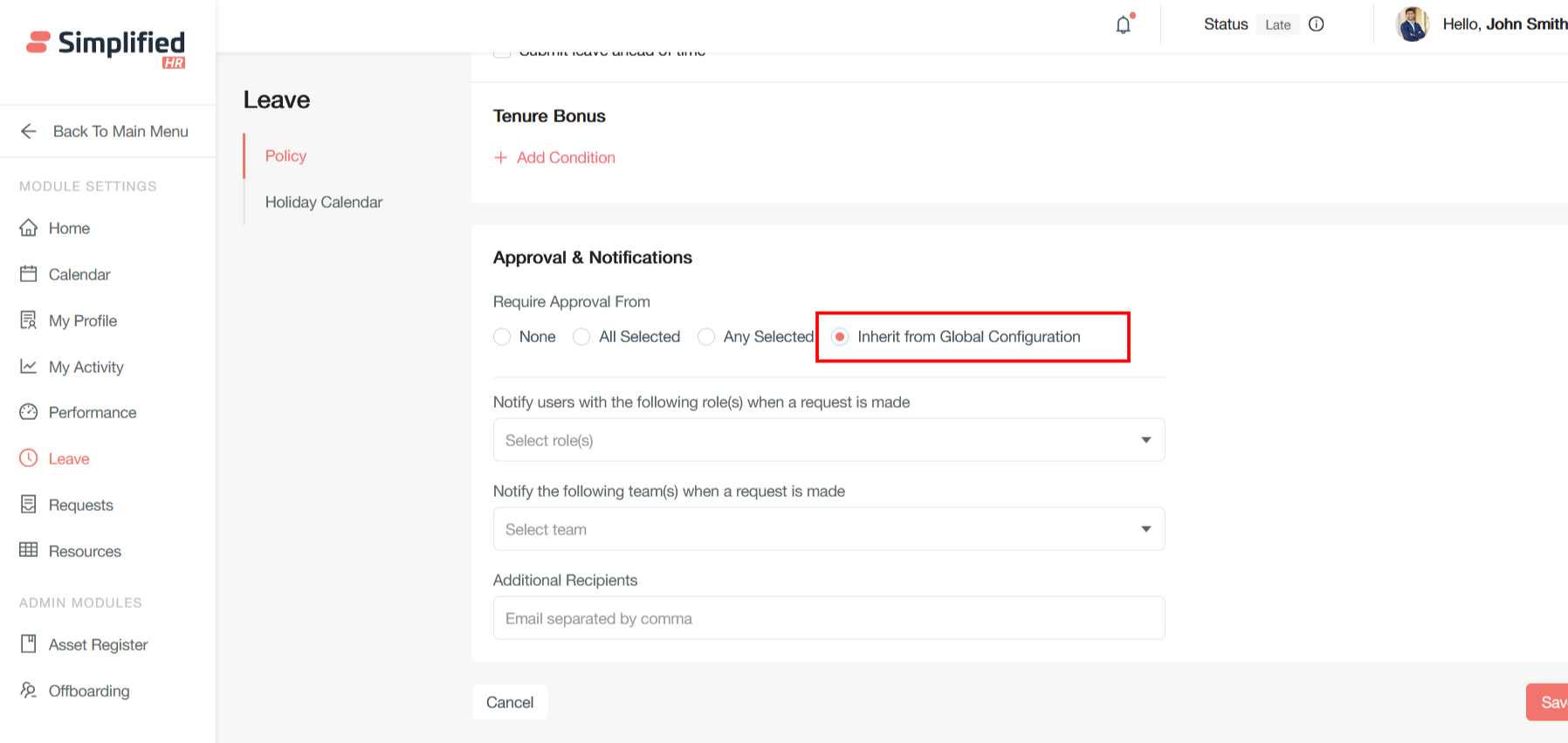
Task: Click the Calendar icon in sidebar
Action: pos(29,274)
